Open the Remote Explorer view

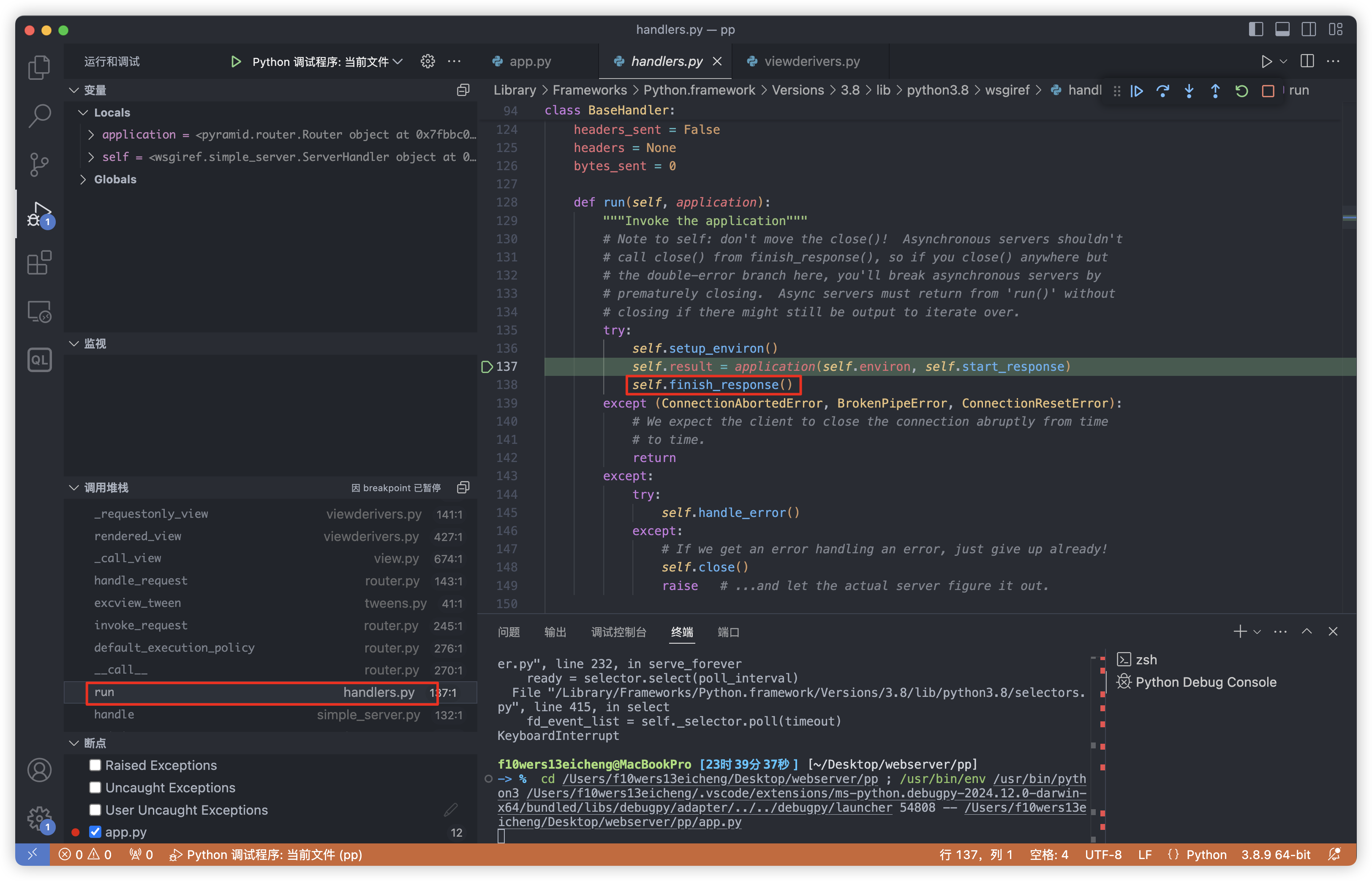[x=39, y=312]
